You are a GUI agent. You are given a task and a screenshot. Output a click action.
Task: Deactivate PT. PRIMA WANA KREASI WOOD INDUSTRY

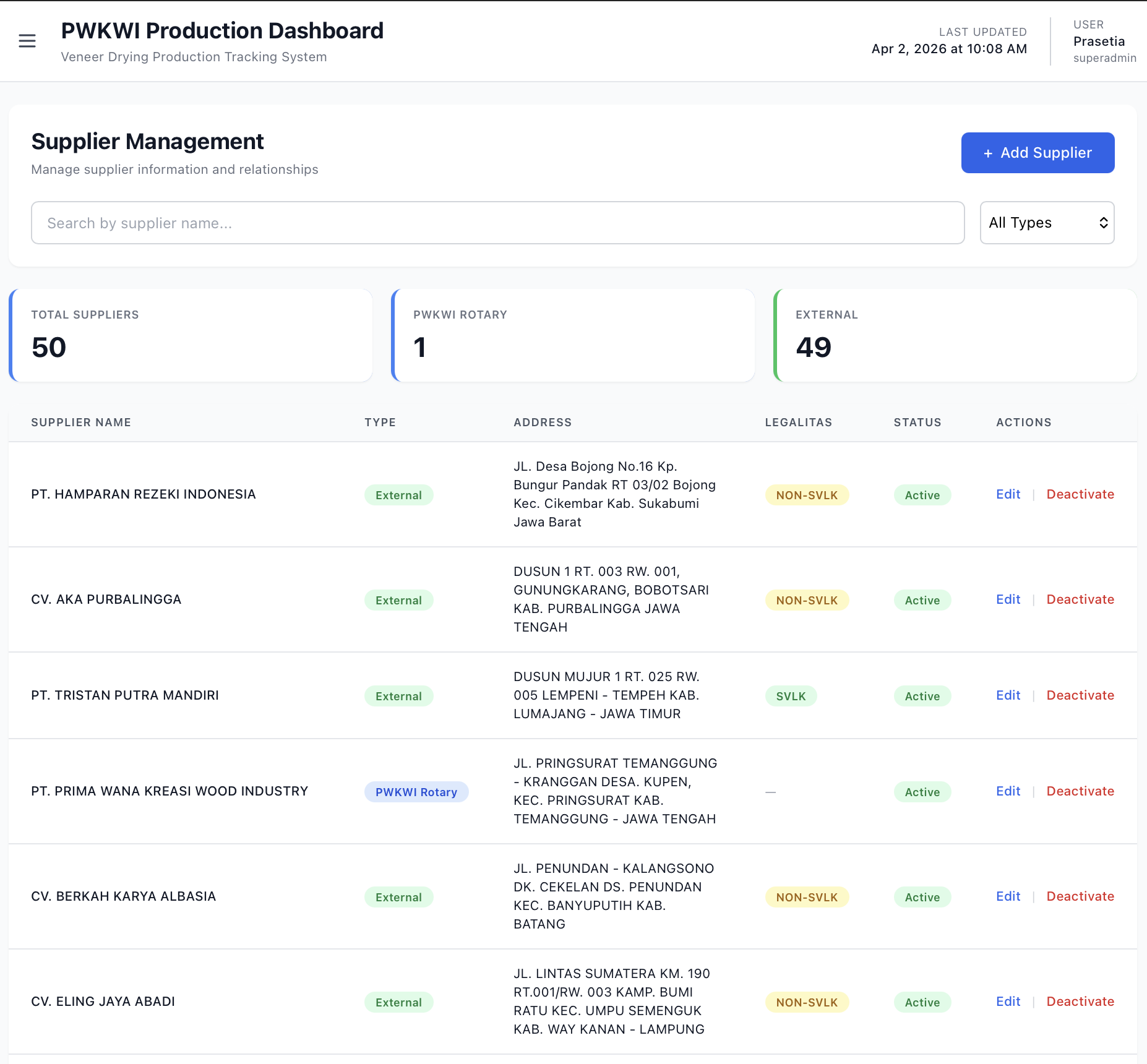(x=1080, y=791)
